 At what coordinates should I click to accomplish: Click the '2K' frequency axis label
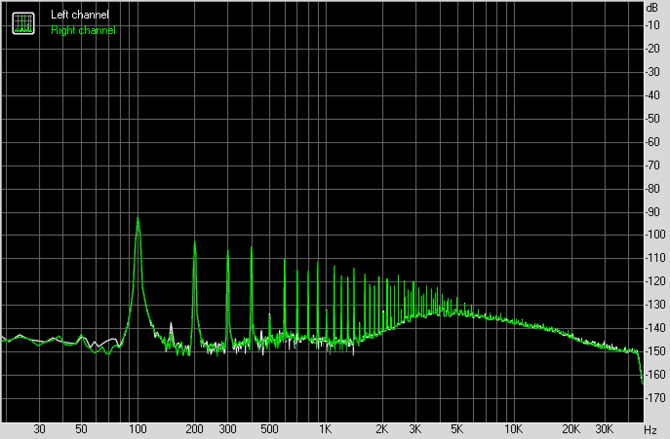pyautogui.click(x=382, y=429)
